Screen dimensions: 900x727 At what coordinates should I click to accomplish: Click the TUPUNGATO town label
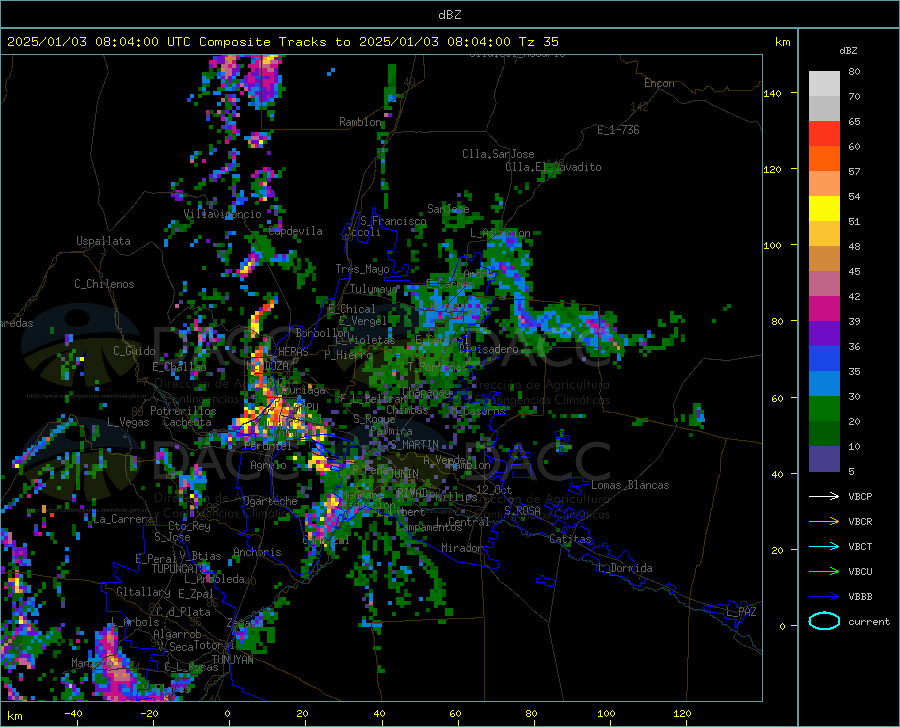(179, 569)
